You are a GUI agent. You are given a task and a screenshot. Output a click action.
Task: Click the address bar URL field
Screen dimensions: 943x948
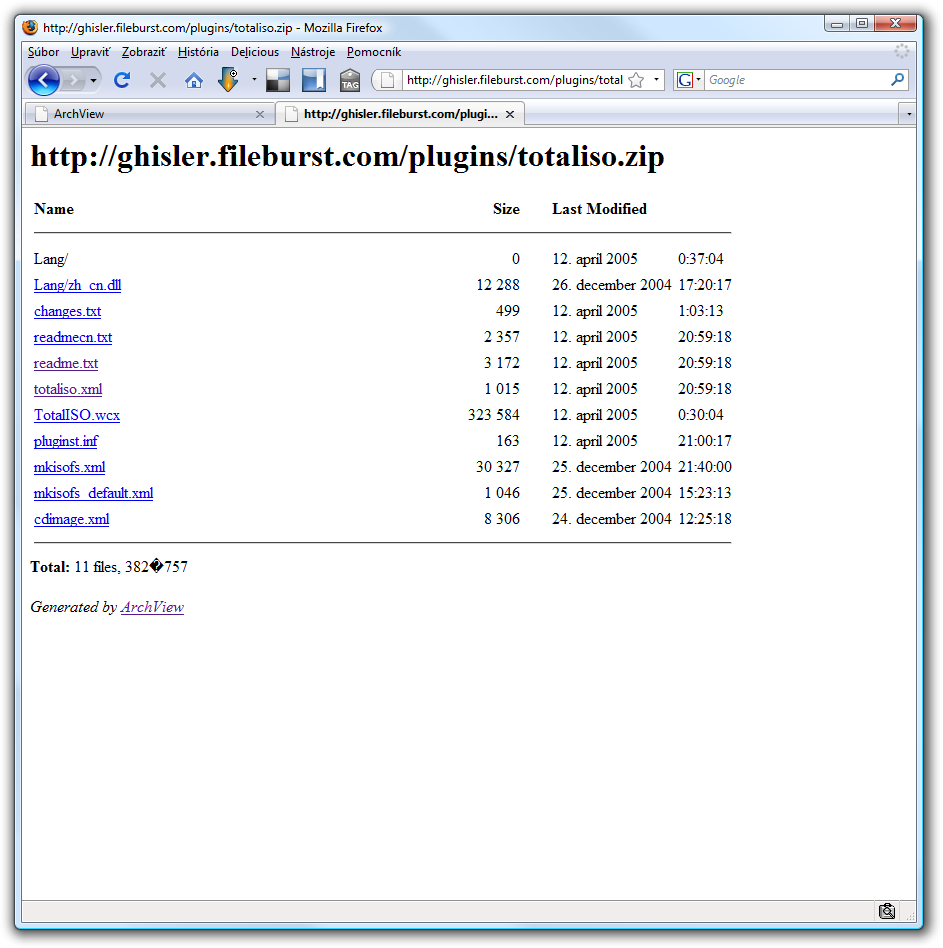pyautogui.click(x=514, y=80)
